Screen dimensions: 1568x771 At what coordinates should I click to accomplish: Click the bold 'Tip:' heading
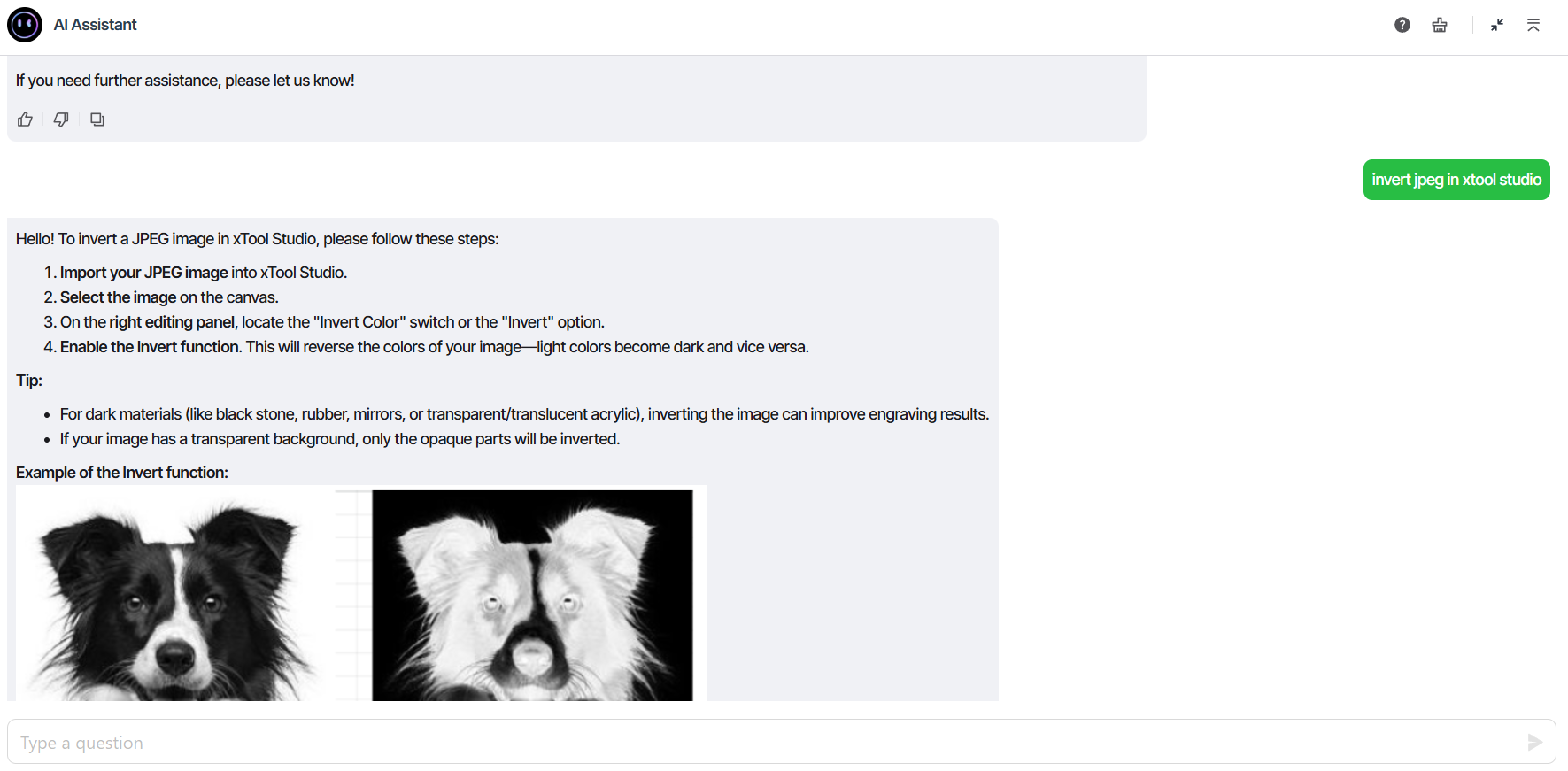click(29, 381)
